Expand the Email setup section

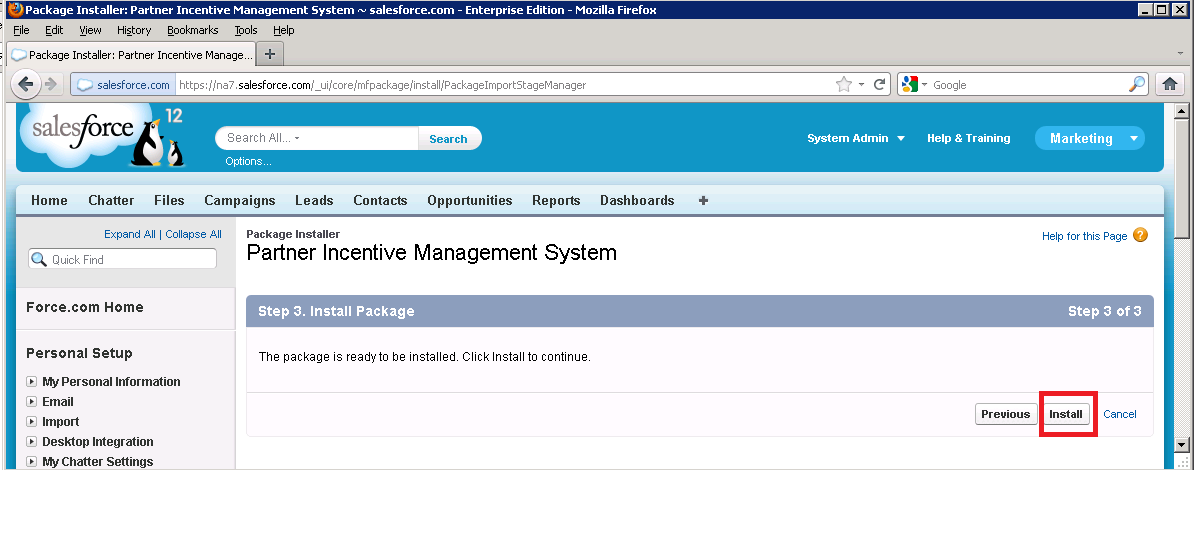tap(32, 402)
